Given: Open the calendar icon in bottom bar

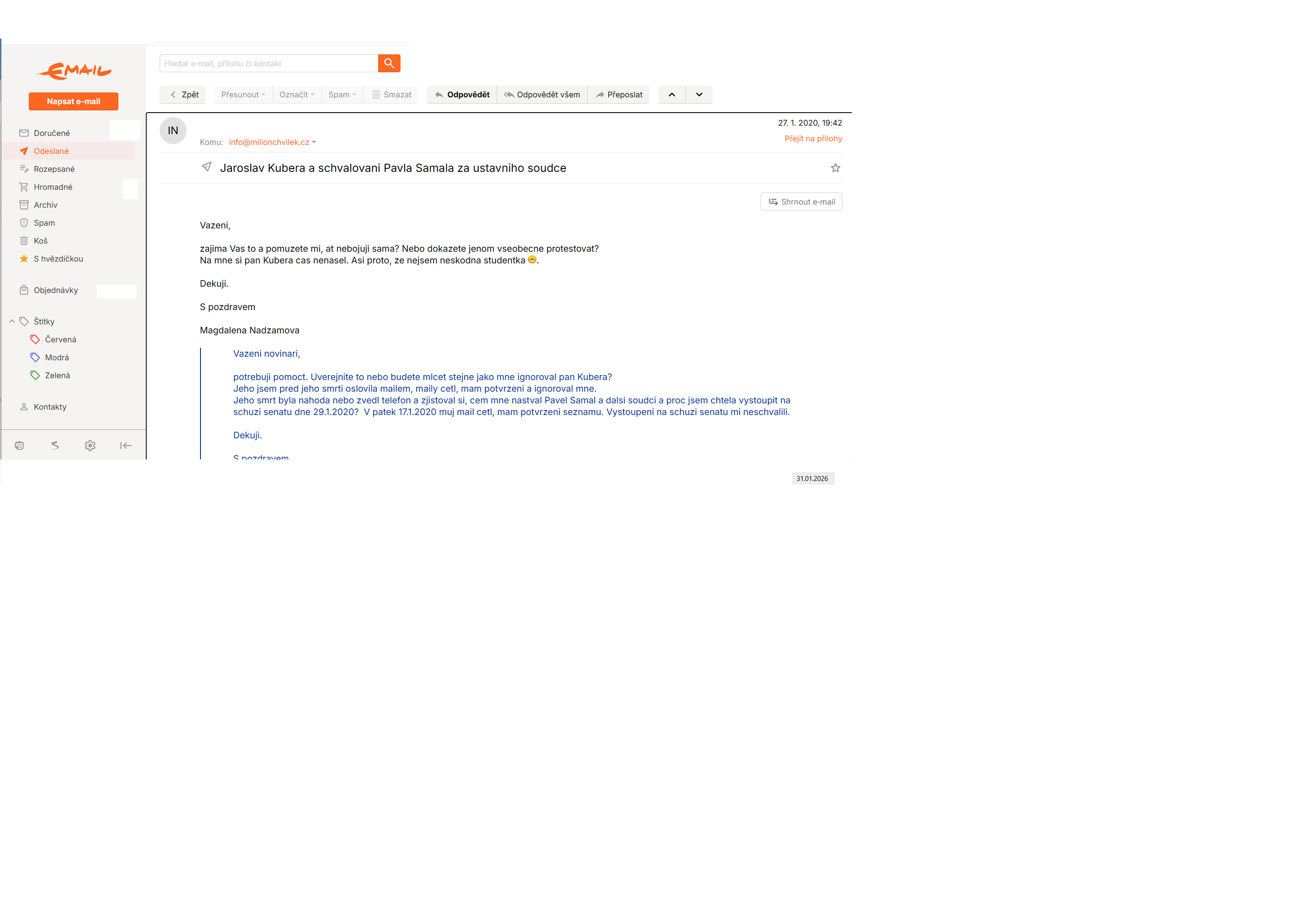Looking at the screenshot, I should click(19, 446).
